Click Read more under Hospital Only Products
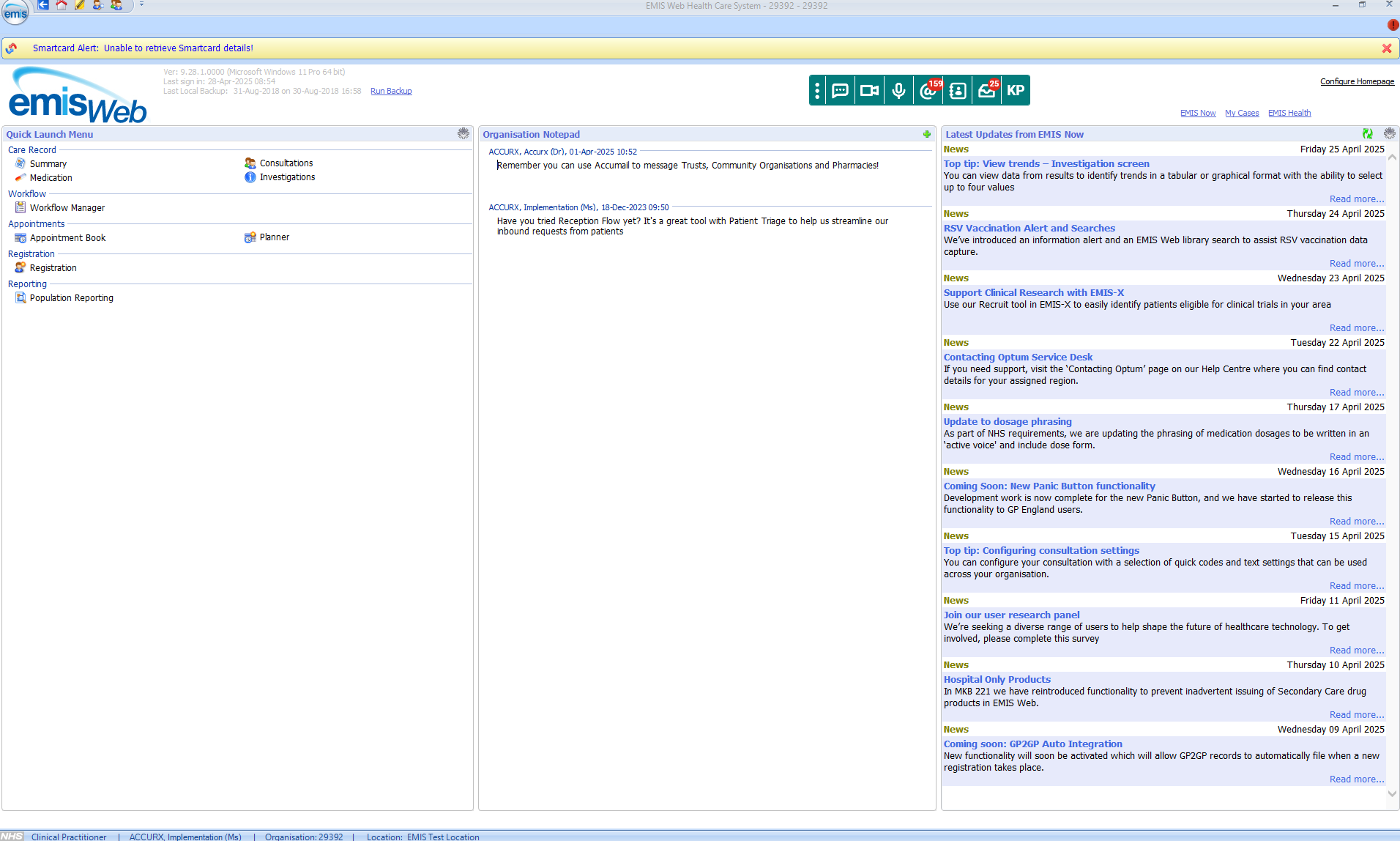 coord(1357,715)
